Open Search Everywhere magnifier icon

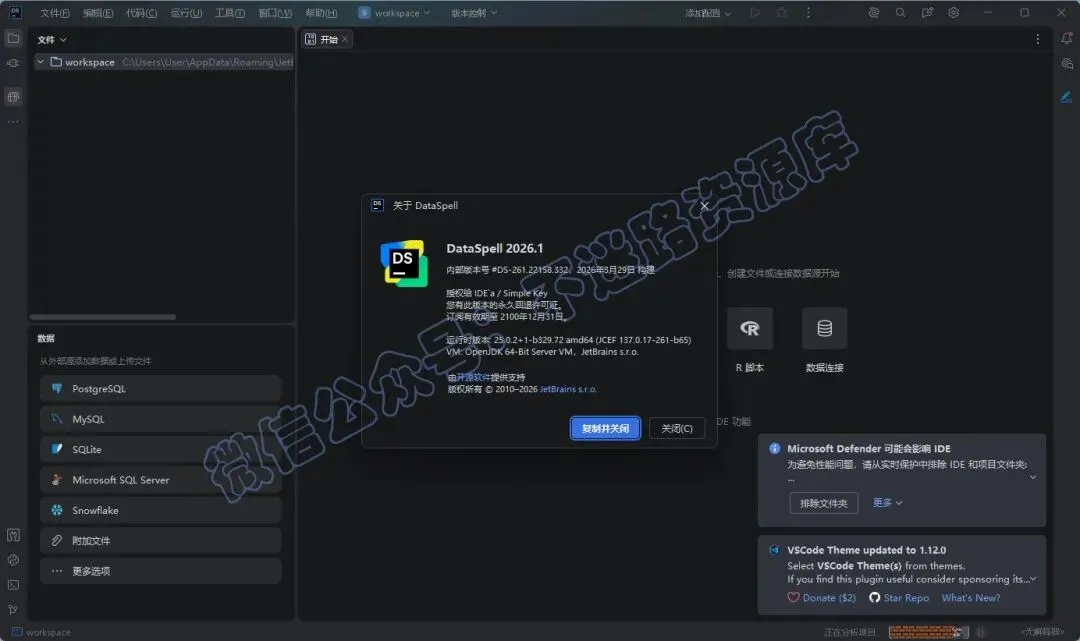[900, 12]
